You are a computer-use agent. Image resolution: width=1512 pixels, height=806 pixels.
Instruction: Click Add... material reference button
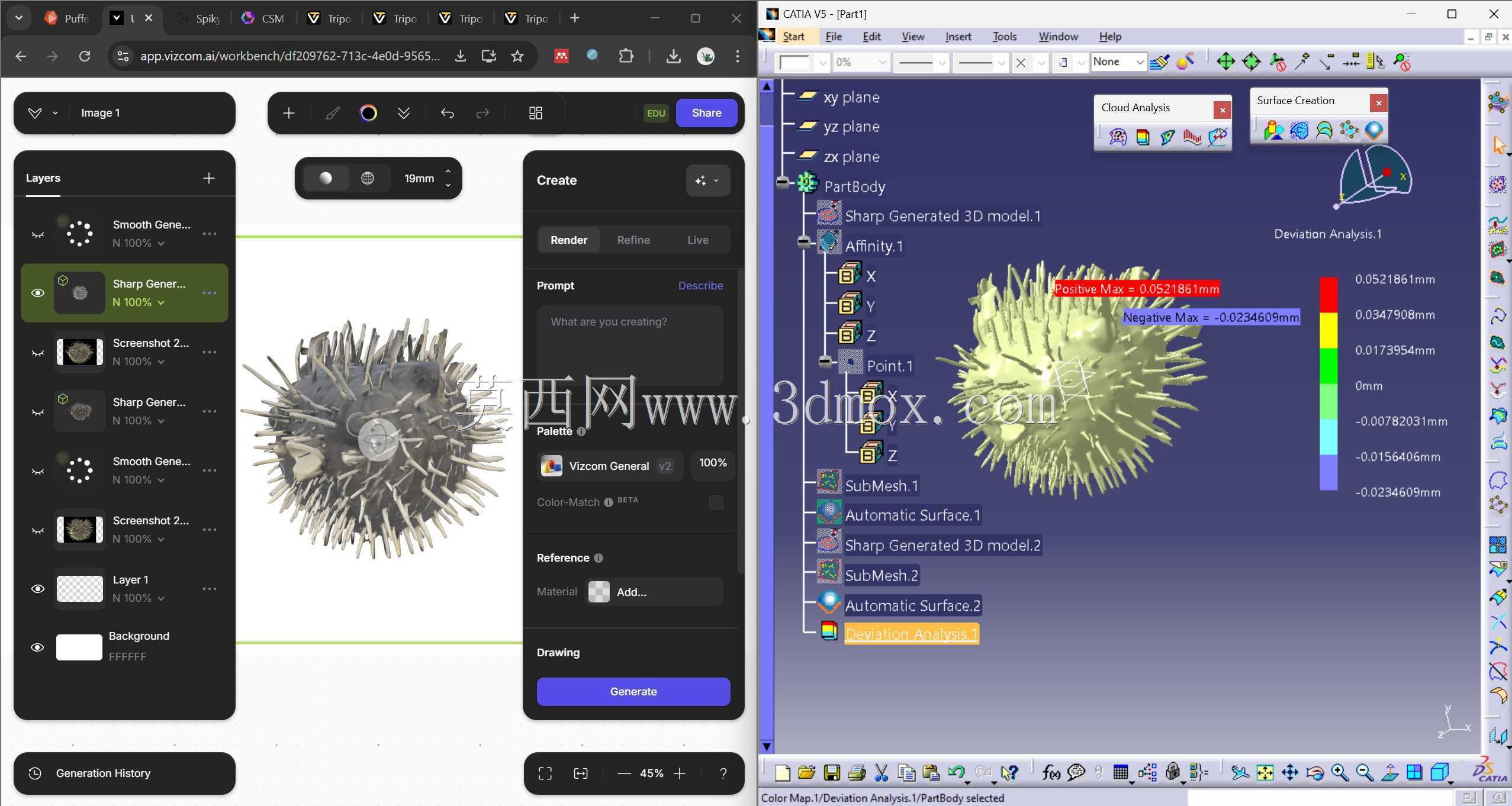[654, 592]
